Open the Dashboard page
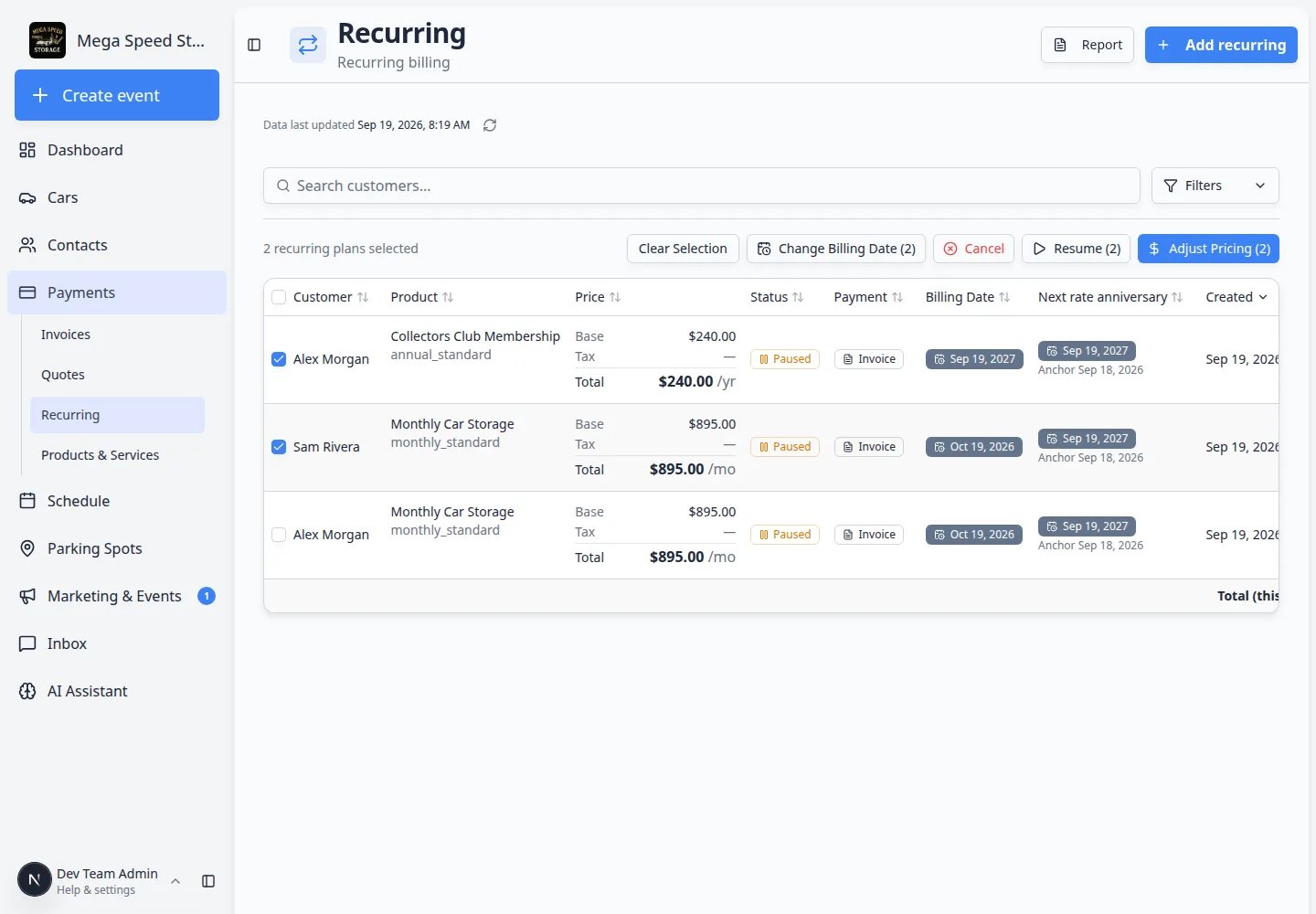The height and width of the screenshot is (914, 1316). point(117,150)
